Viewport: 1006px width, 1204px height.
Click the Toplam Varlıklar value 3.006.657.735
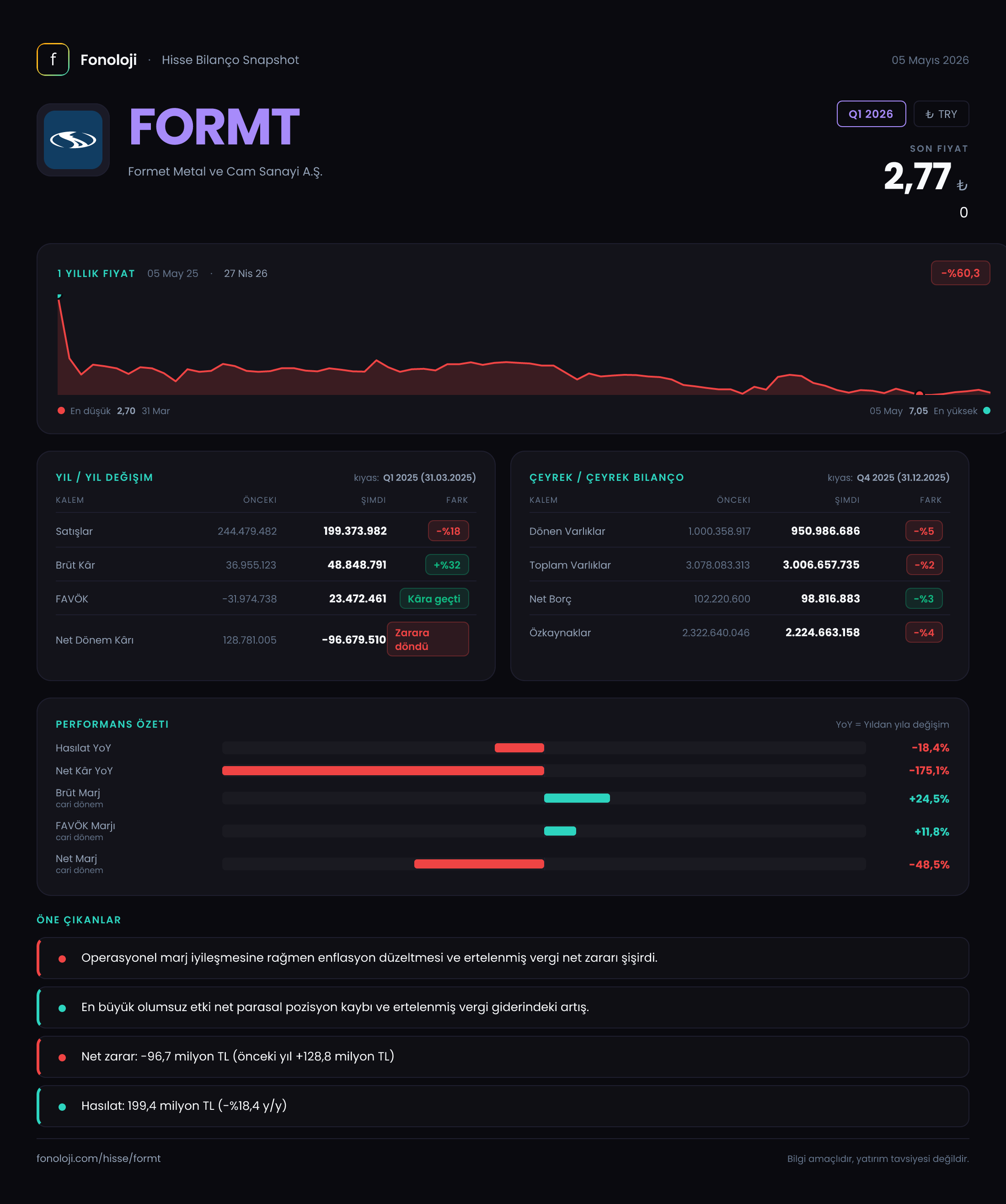[x=821, y=565]
